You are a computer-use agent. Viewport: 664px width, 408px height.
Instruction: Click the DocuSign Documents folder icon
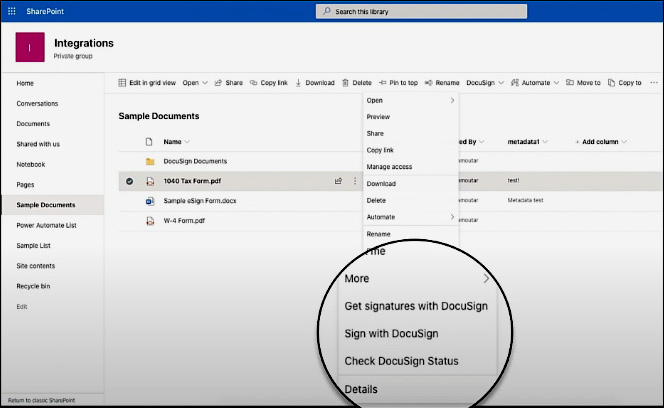pyautogui.click(x=150, y=161)
